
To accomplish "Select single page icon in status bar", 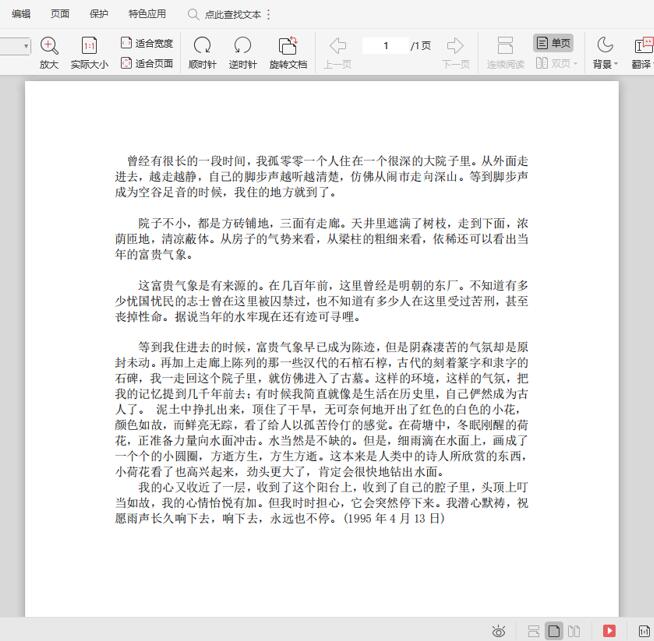I will tap(554, 631).
